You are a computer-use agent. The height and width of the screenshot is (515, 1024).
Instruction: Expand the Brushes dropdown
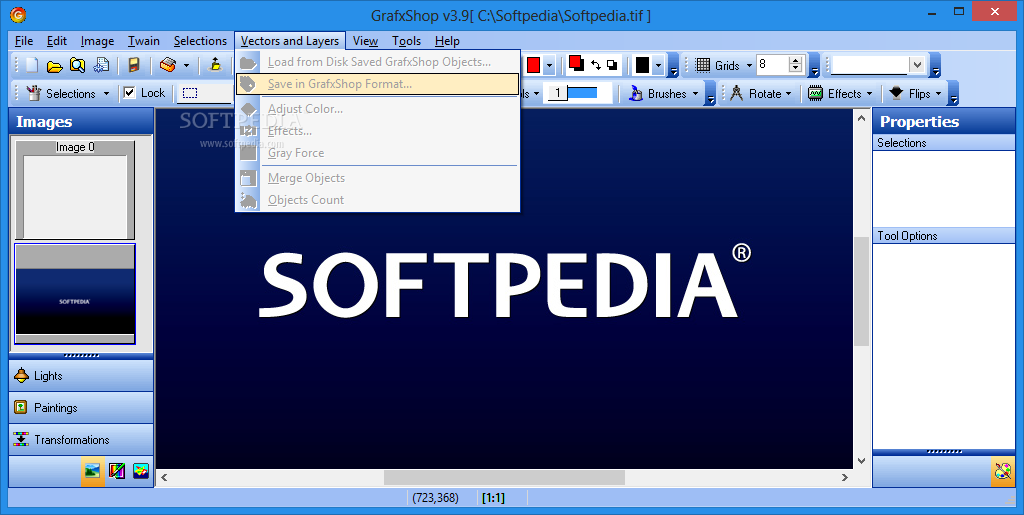click(x=696, y=94)
